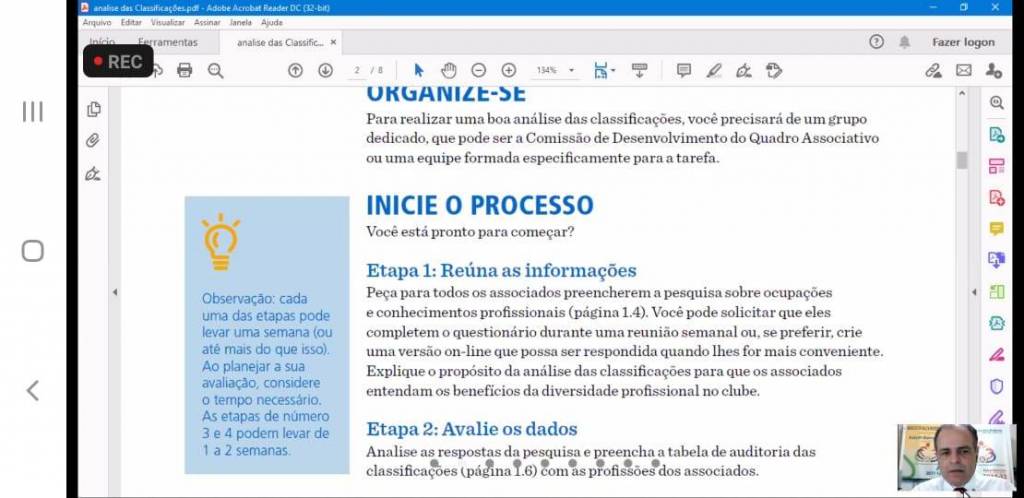Click the Fazer logon button
The height and width of the screenshot is (498, 1024).
pyautogui.click(x=963, y=42)
